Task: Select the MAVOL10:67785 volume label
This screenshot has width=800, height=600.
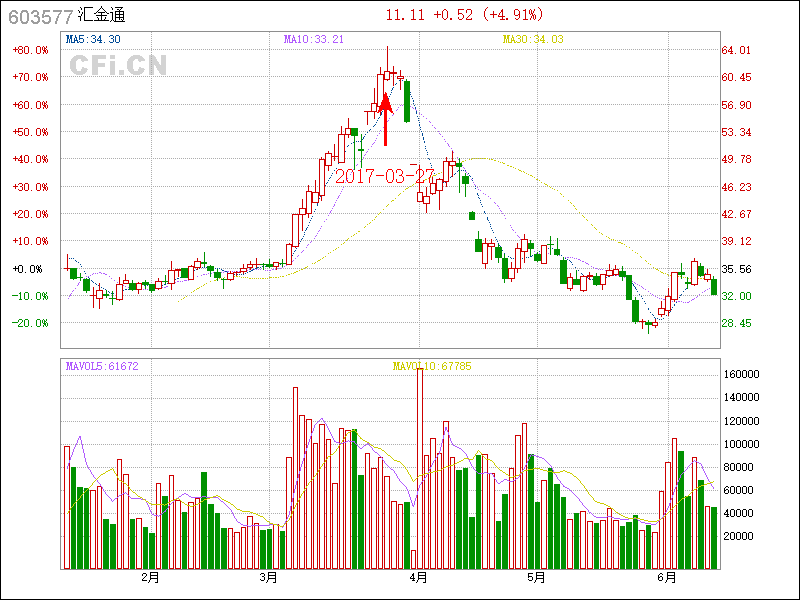Action: (432, 366)
